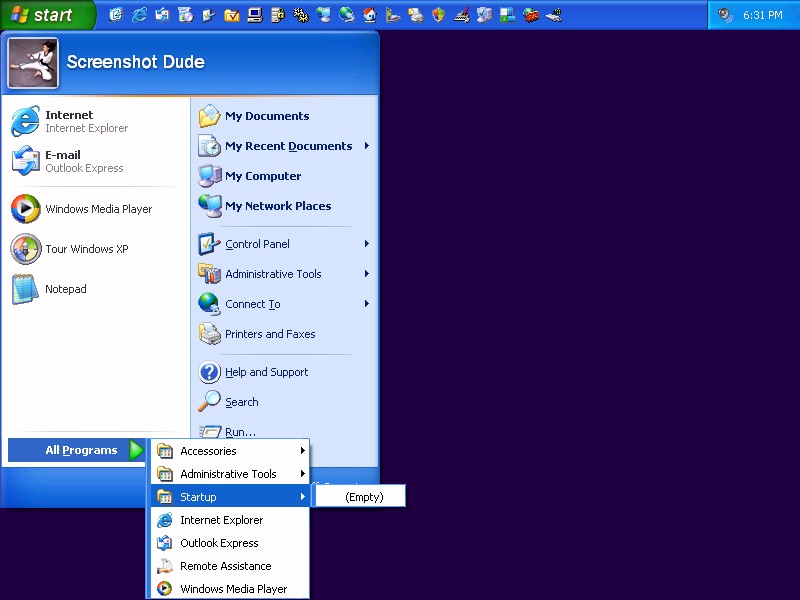Open My Network Places
The width and height of the screenshot is (800, 600).
(277, 206)
